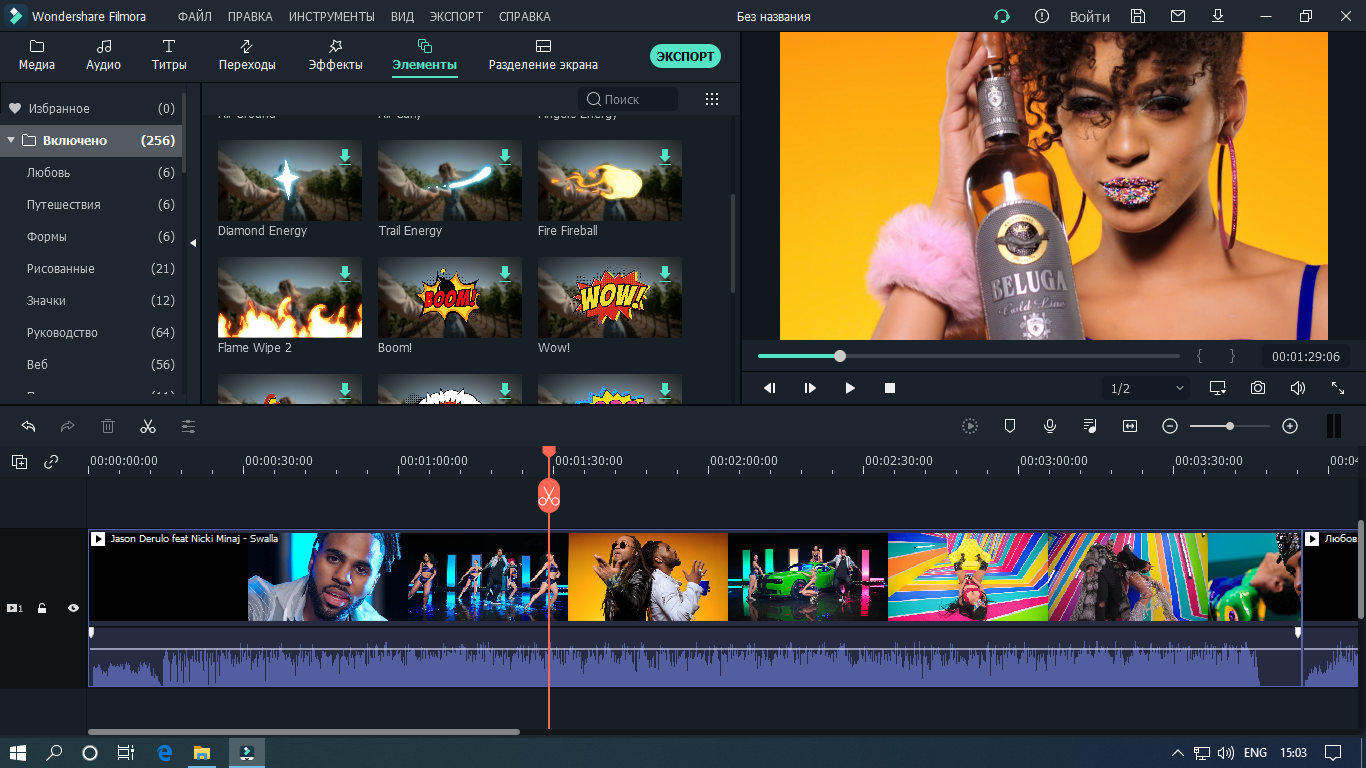Toggle track 1 visibility eye icon

click(x=73, y=608)
